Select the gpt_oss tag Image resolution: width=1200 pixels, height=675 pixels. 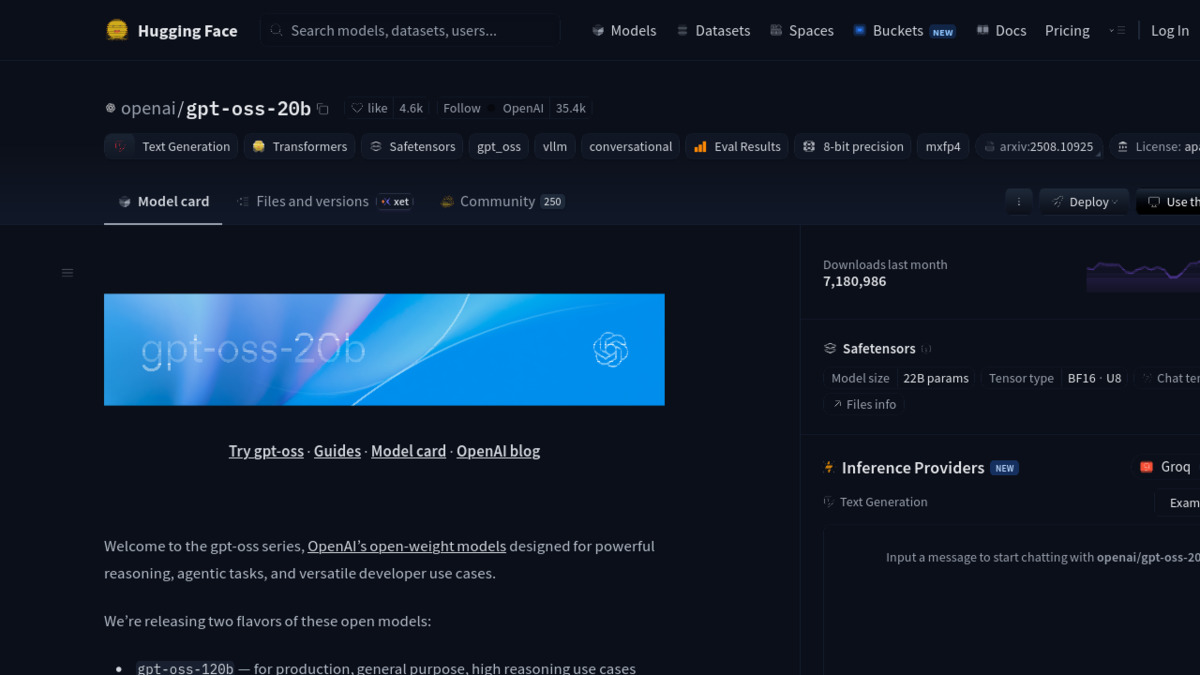coord(499,146)
